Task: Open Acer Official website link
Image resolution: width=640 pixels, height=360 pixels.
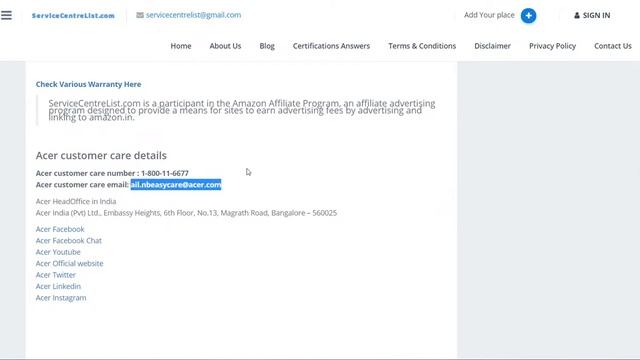Action: pos(69,263)
